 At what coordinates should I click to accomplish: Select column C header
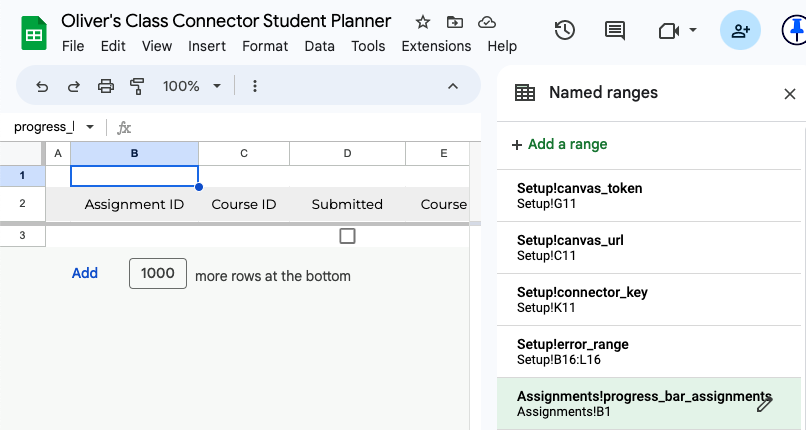(244, 154)
